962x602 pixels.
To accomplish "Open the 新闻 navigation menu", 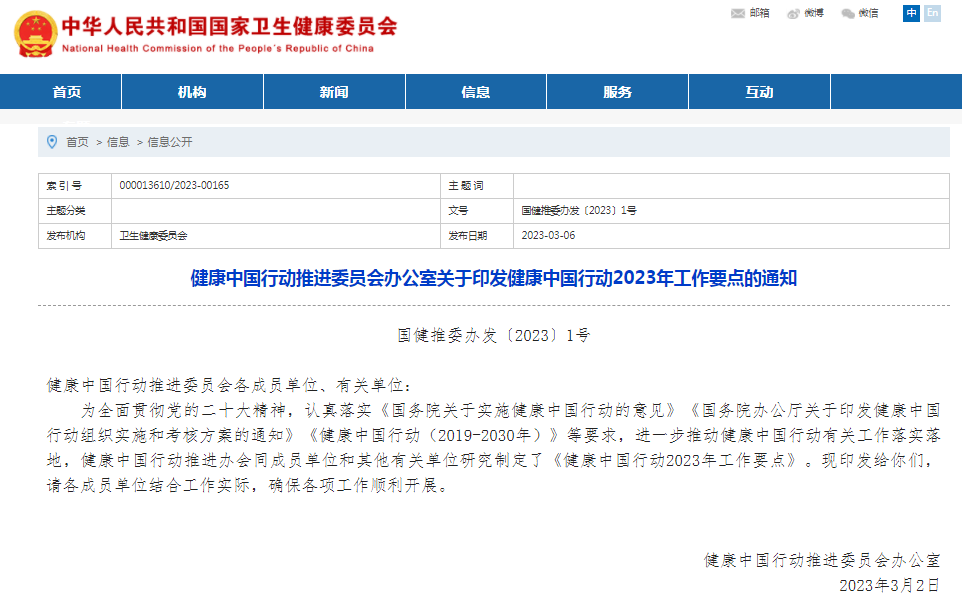I will [x=333, y=91].
